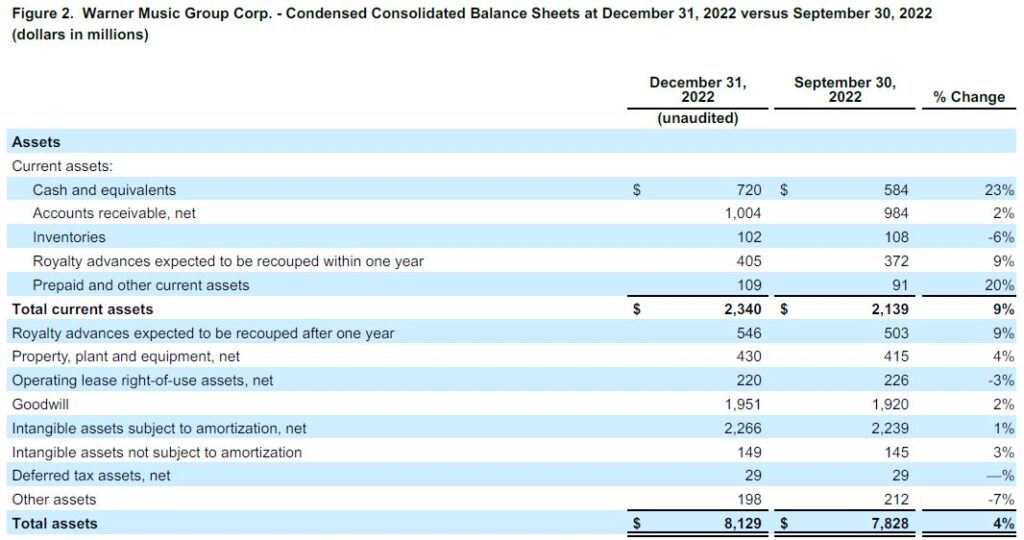1024x540 pixels.
Task: Select the 'Prepaid and other current assets' label
Action: point(140,285)
